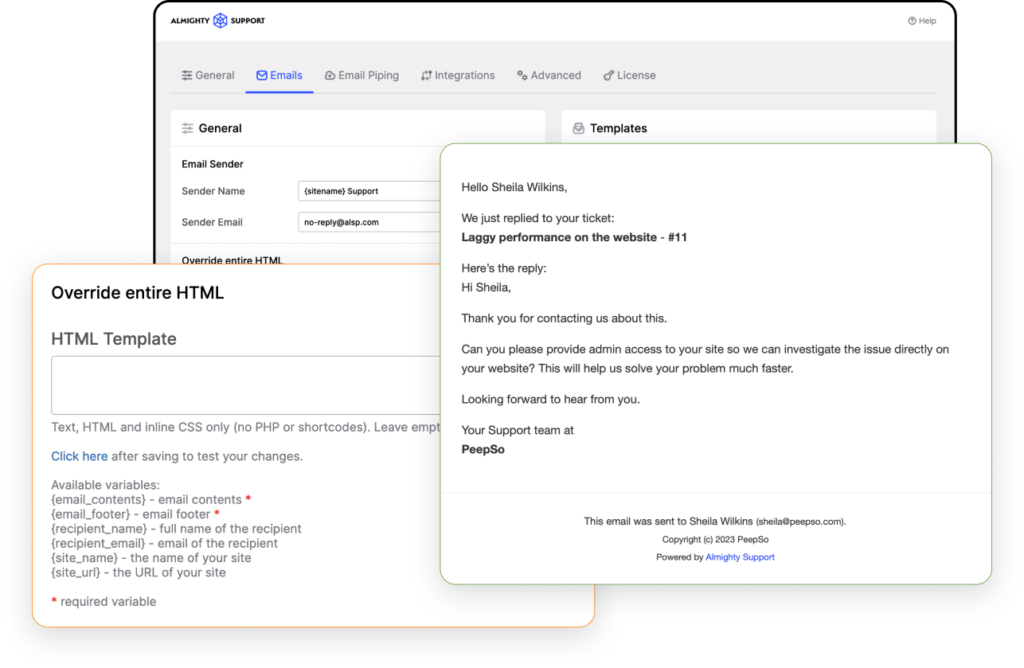The height and width of the screenshot is (668, 1024).
Task: Switch to the License tab
Action: (x=630, y=75)
